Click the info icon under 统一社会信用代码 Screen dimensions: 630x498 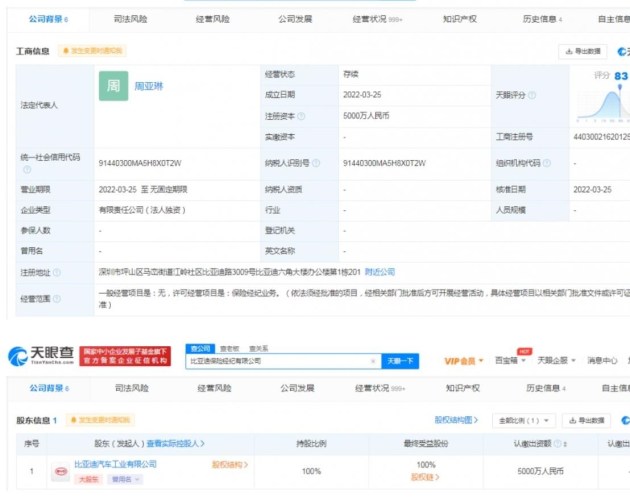point(27,170)
